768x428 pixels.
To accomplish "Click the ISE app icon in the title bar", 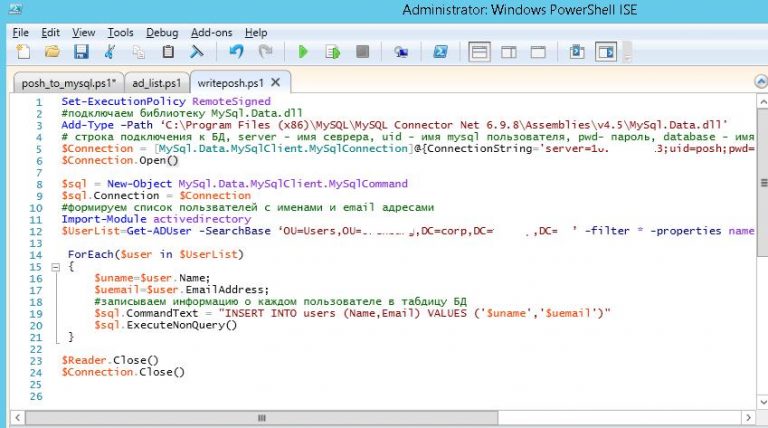I will coord(15,8).
